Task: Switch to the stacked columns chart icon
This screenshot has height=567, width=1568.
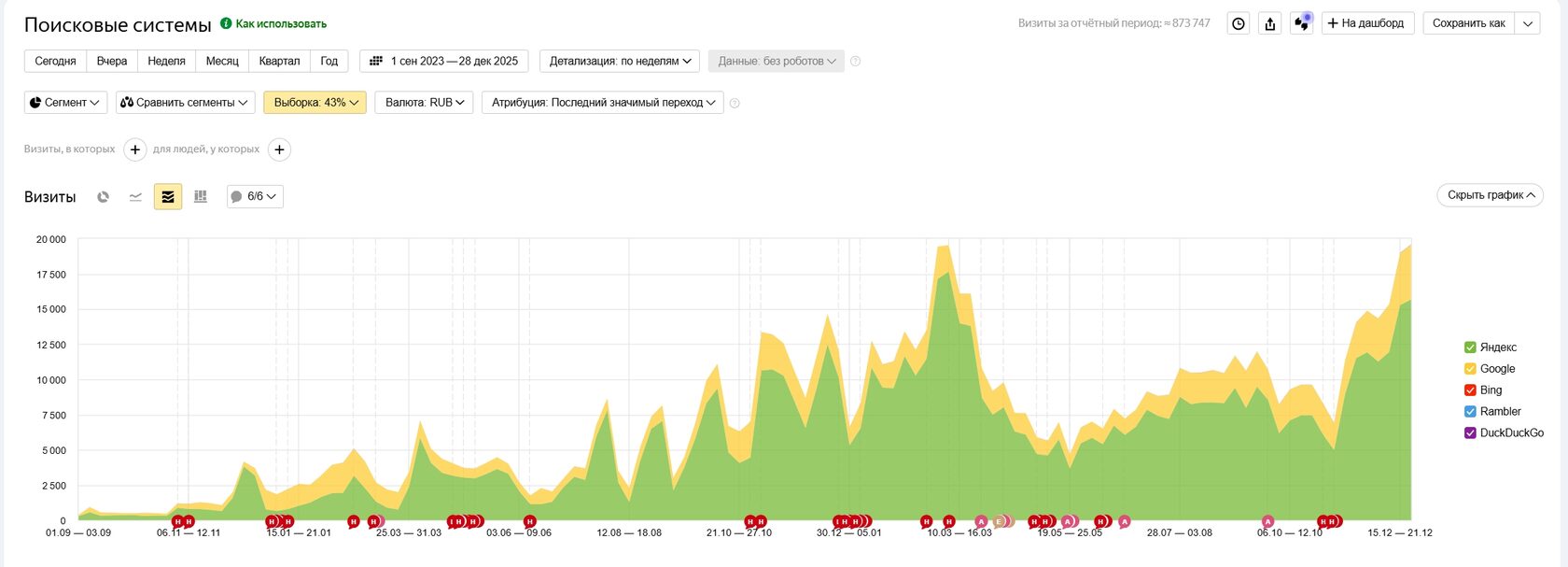Action: click(200, 197)
